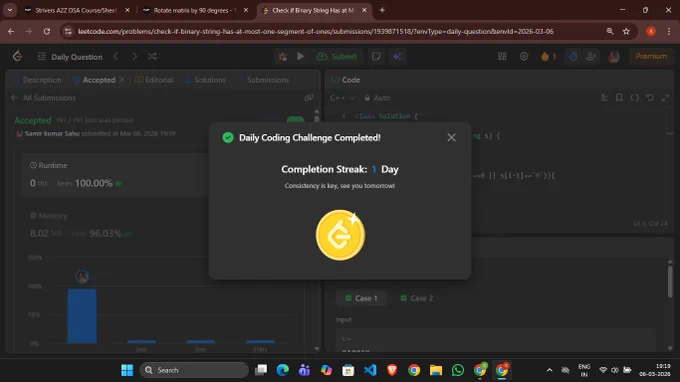680x382 pixels.
Task: Switch to Strivers A2Z DSA Course browser tab
Action: 76,10
